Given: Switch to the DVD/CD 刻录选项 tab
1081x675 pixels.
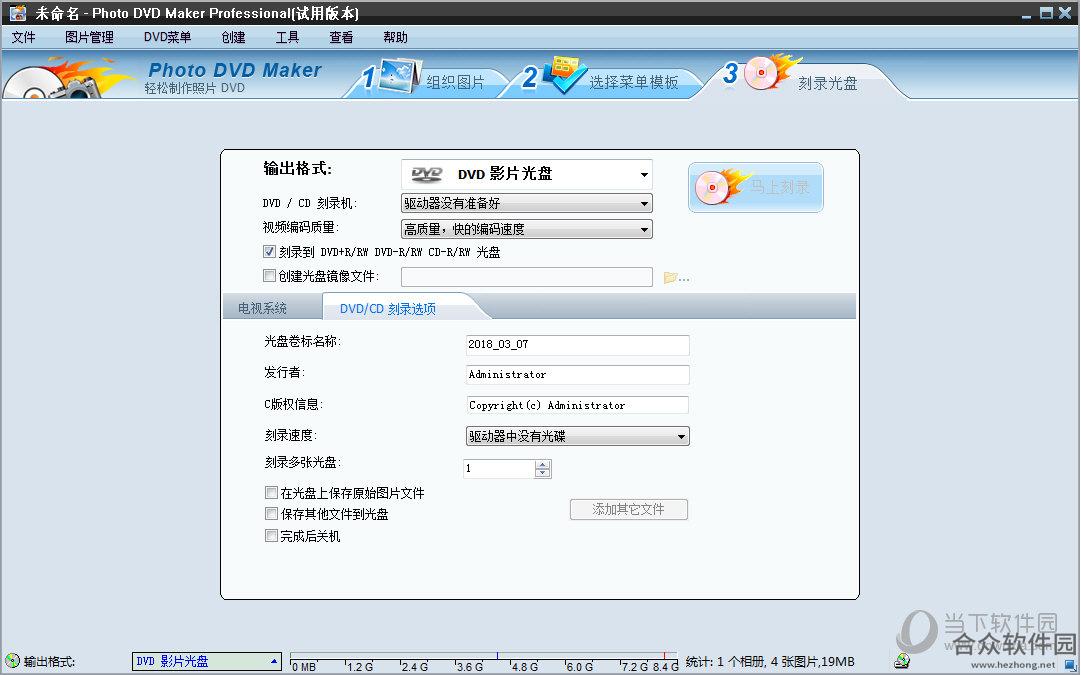Looking at the screenshot, I should [x=387, y=309].
